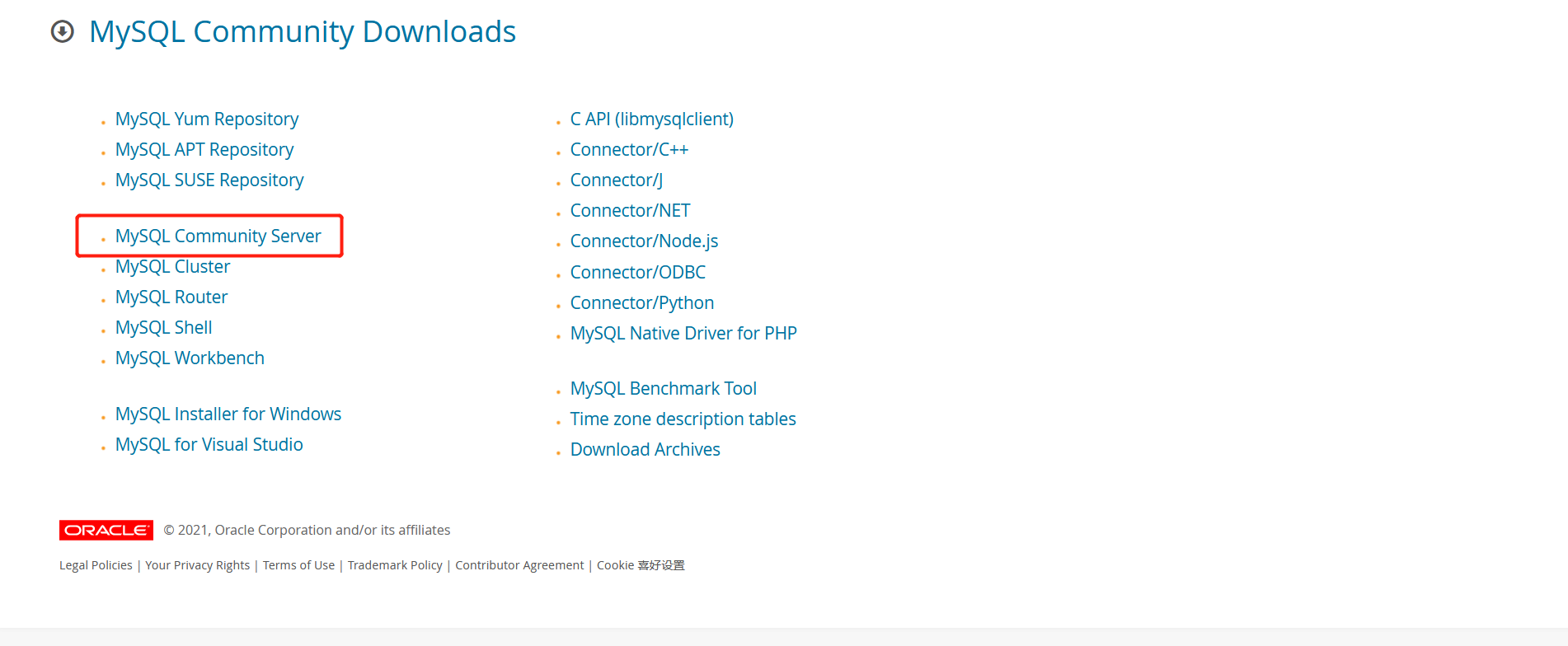
Task: Open the MySQL Workbench link
Action: [x=190, y=358]
